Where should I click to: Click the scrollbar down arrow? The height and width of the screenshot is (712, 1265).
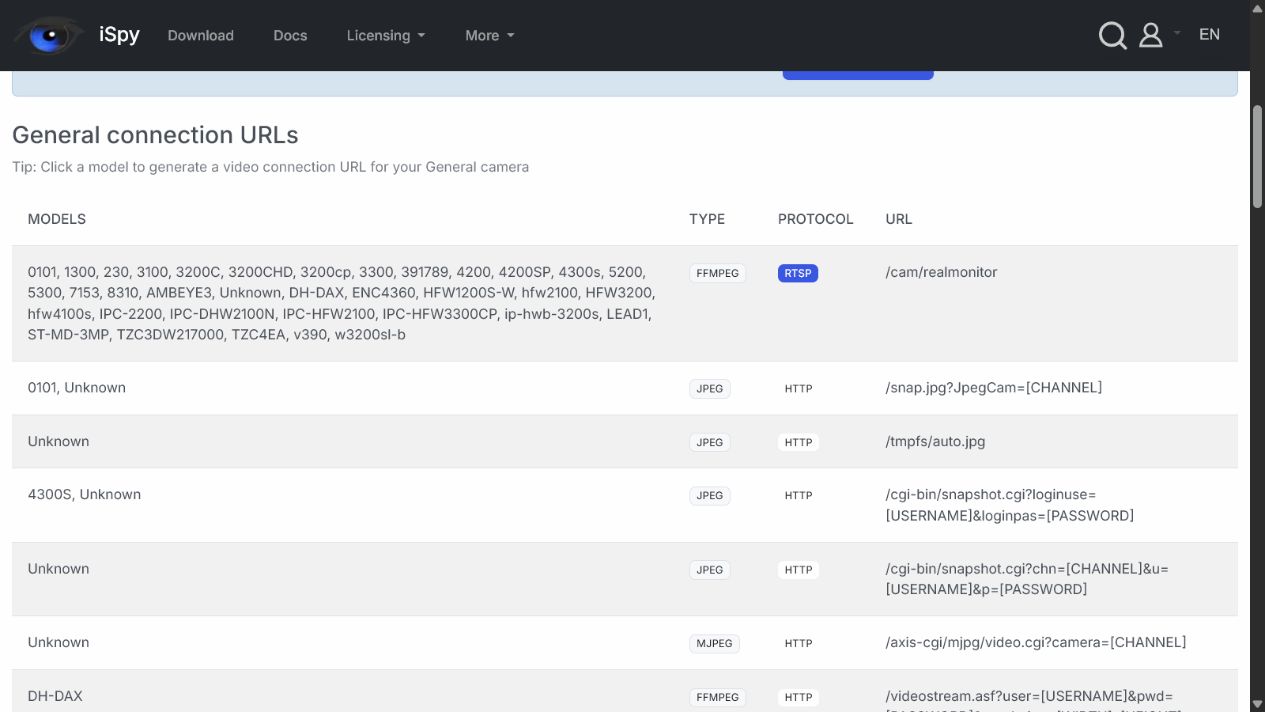(1257, 704)
